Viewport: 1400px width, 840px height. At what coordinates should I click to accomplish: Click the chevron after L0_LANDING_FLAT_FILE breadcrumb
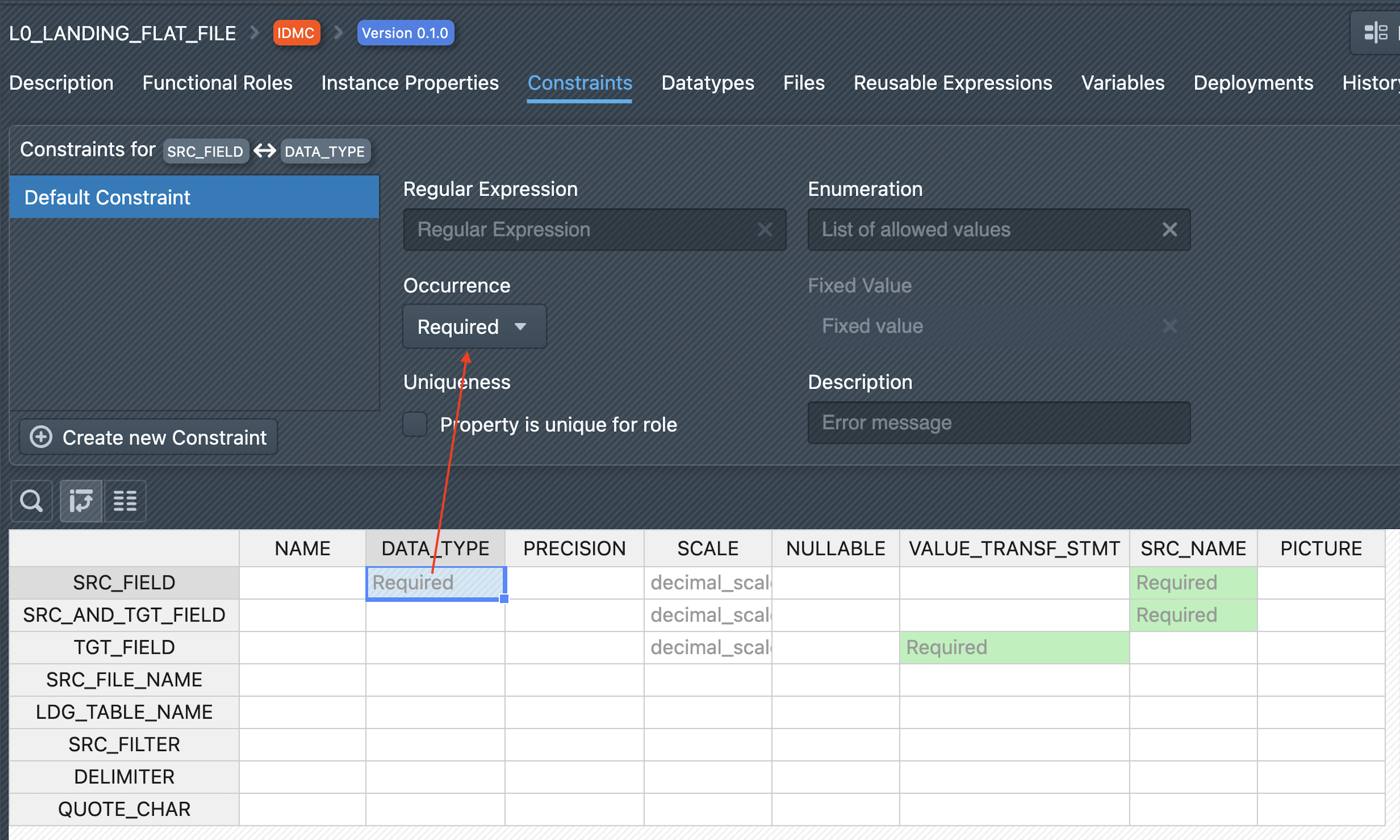pyautogui.click(x=255, y=33)
